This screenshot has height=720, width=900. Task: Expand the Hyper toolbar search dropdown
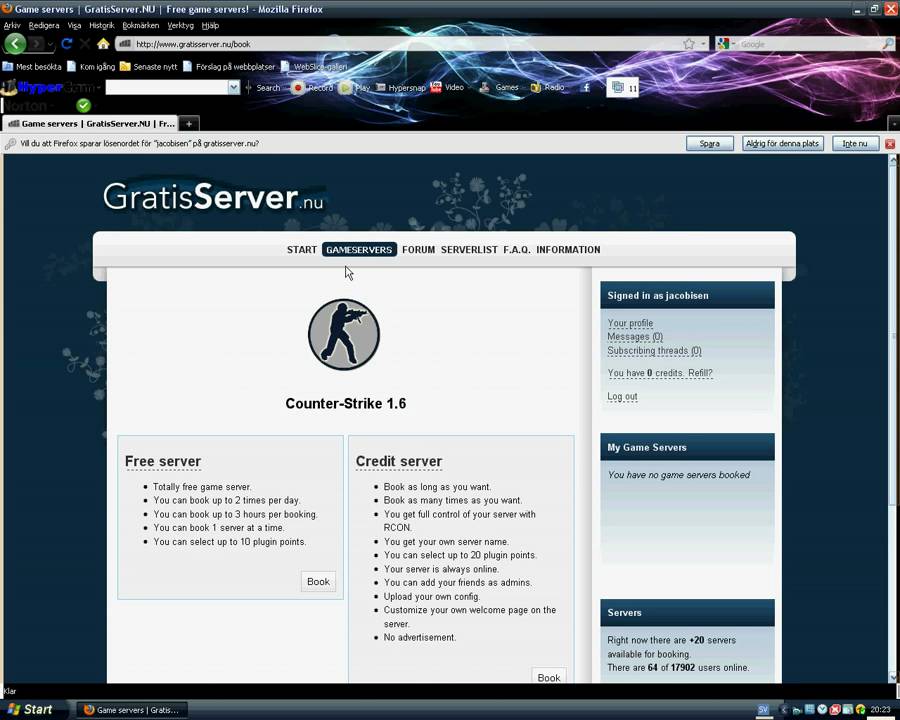(234, 87)
